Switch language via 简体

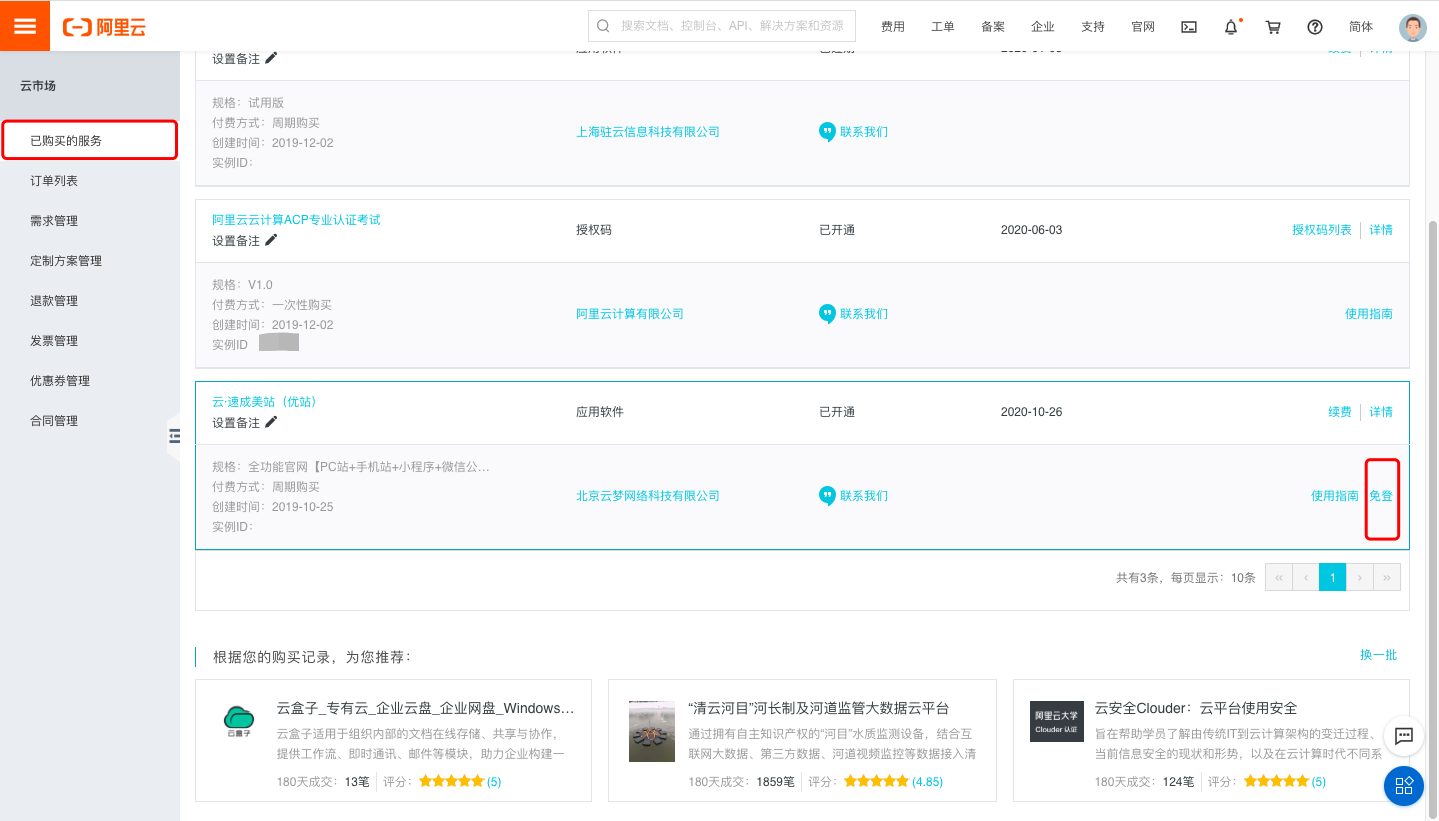point(1361,27)
